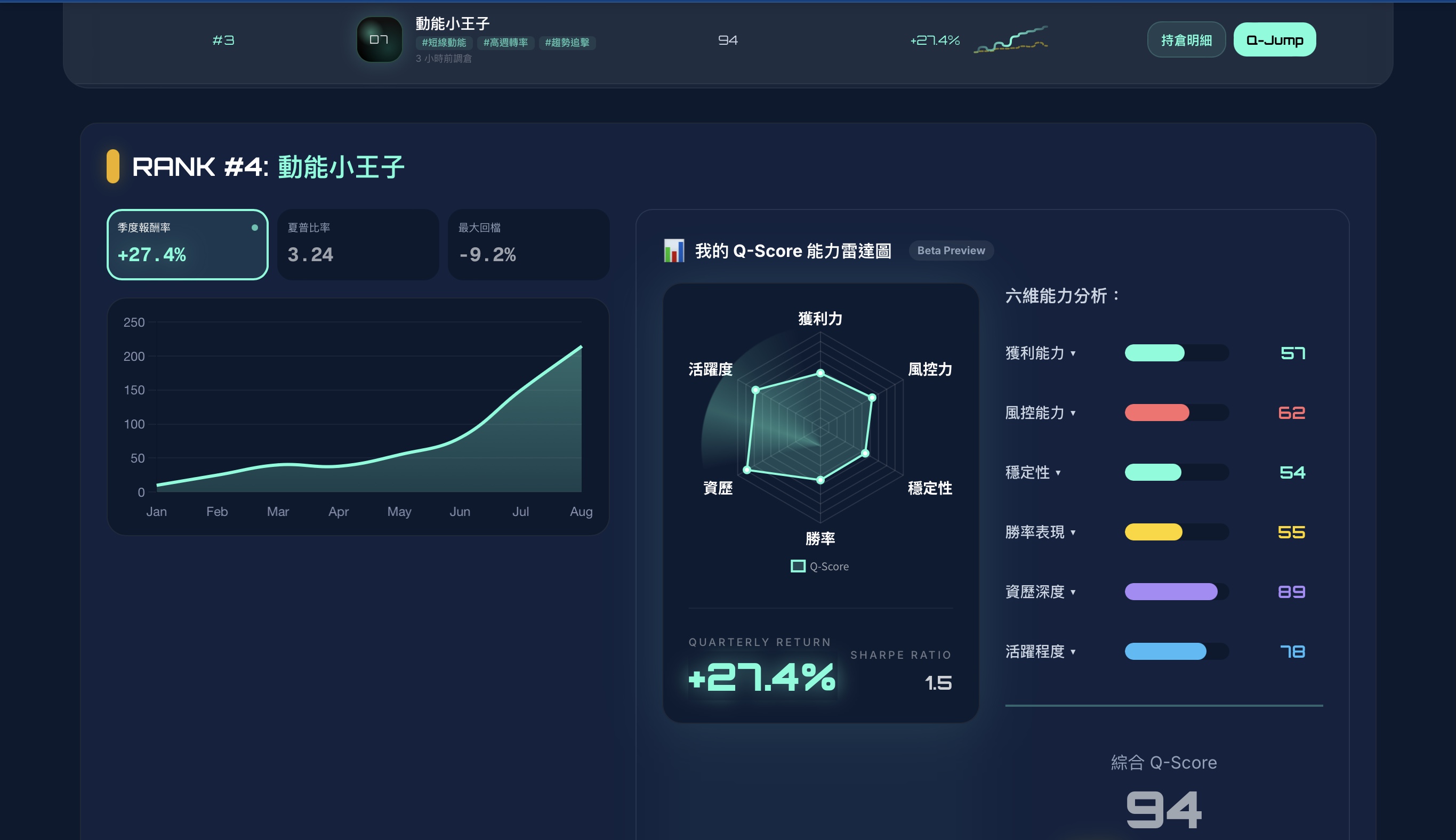The image size is (1456, 840).
Task: Click the yellow marker beside RANK #4
Action: (113, 166)
